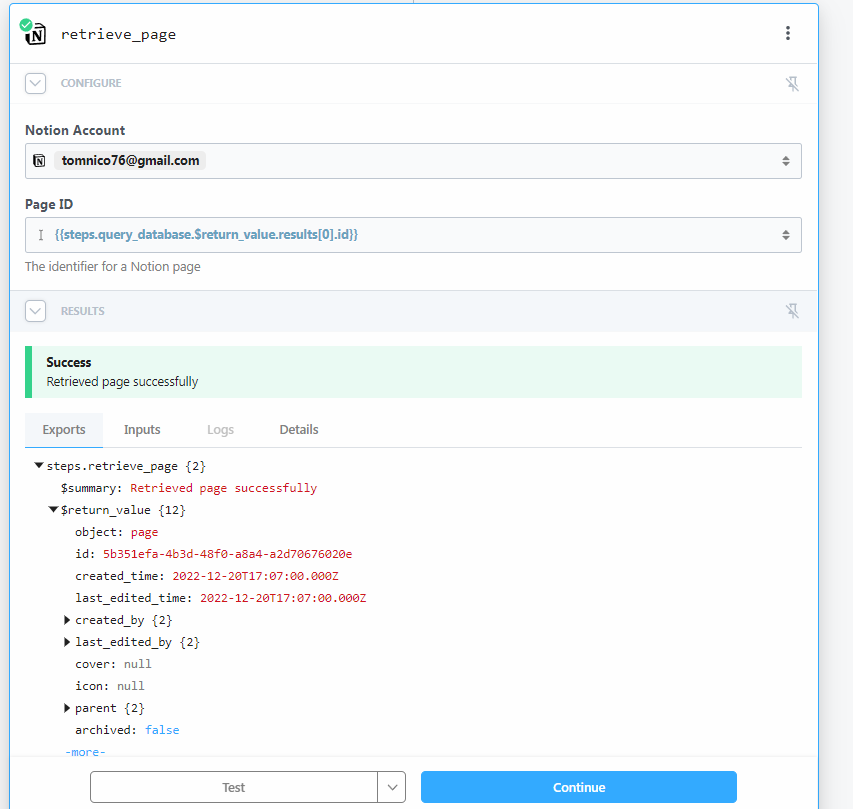Image resolution: width=853 pixels, height=809 pixels.
Task: Toggle the pin on the CONFIGURE section
Action: tap(792, 83)
